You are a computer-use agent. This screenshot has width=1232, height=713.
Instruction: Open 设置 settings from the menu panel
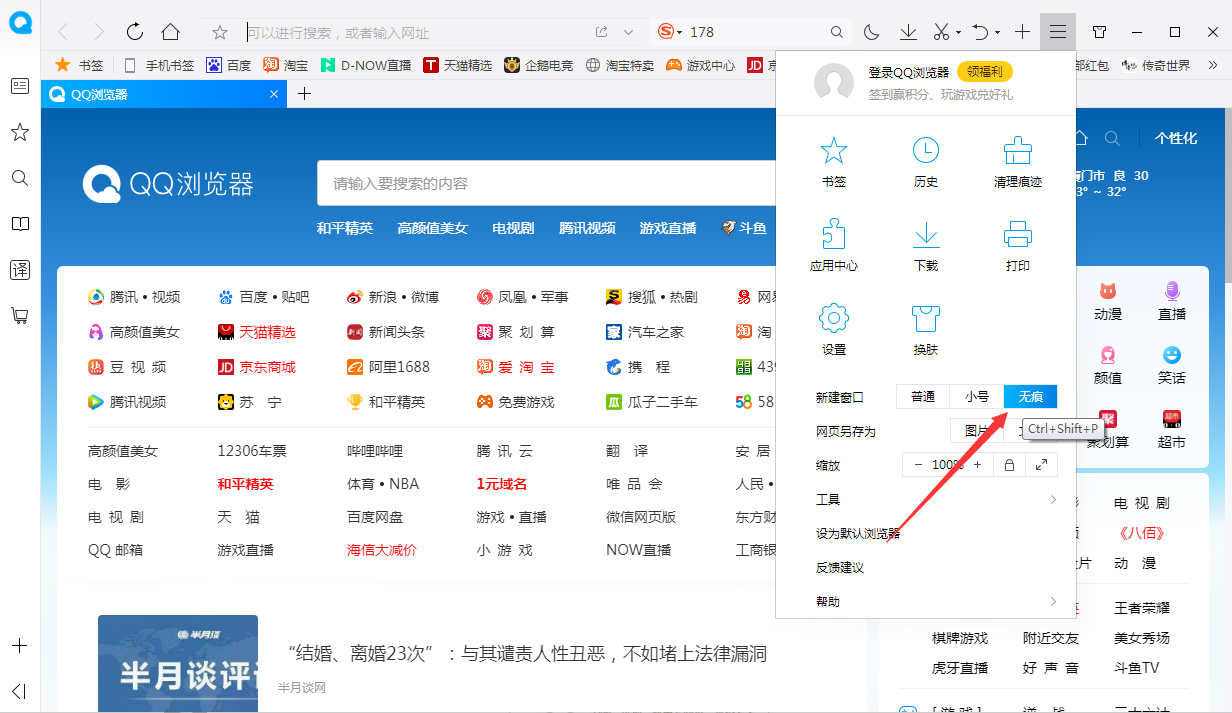(x=834, y=328)
